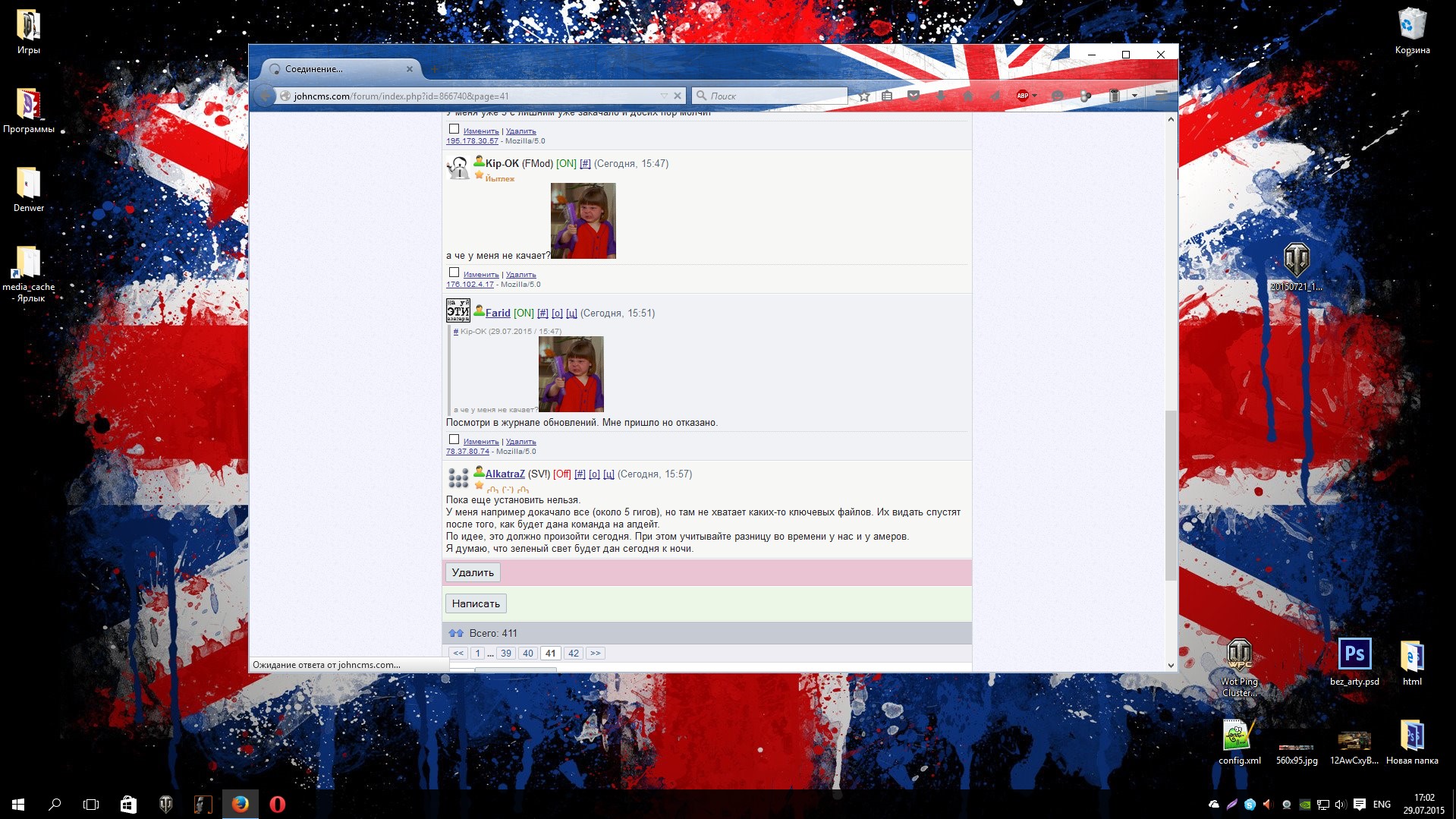Go to page 42 in forum pagination
This screenshot has height=819, width=1456.
coord(574,653)
